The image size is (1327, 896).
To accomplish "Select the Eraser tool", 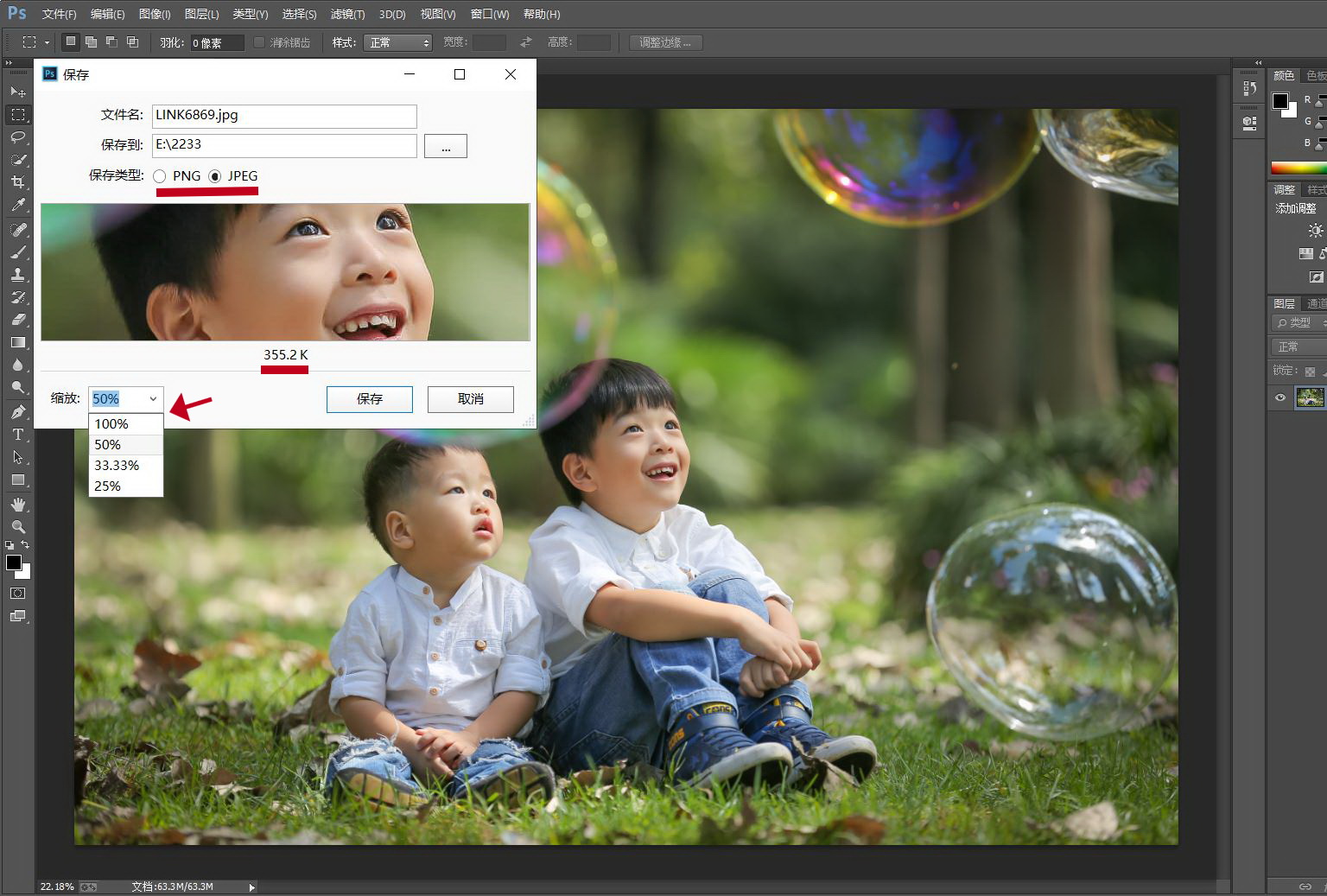I will click(x=18, y=320).
